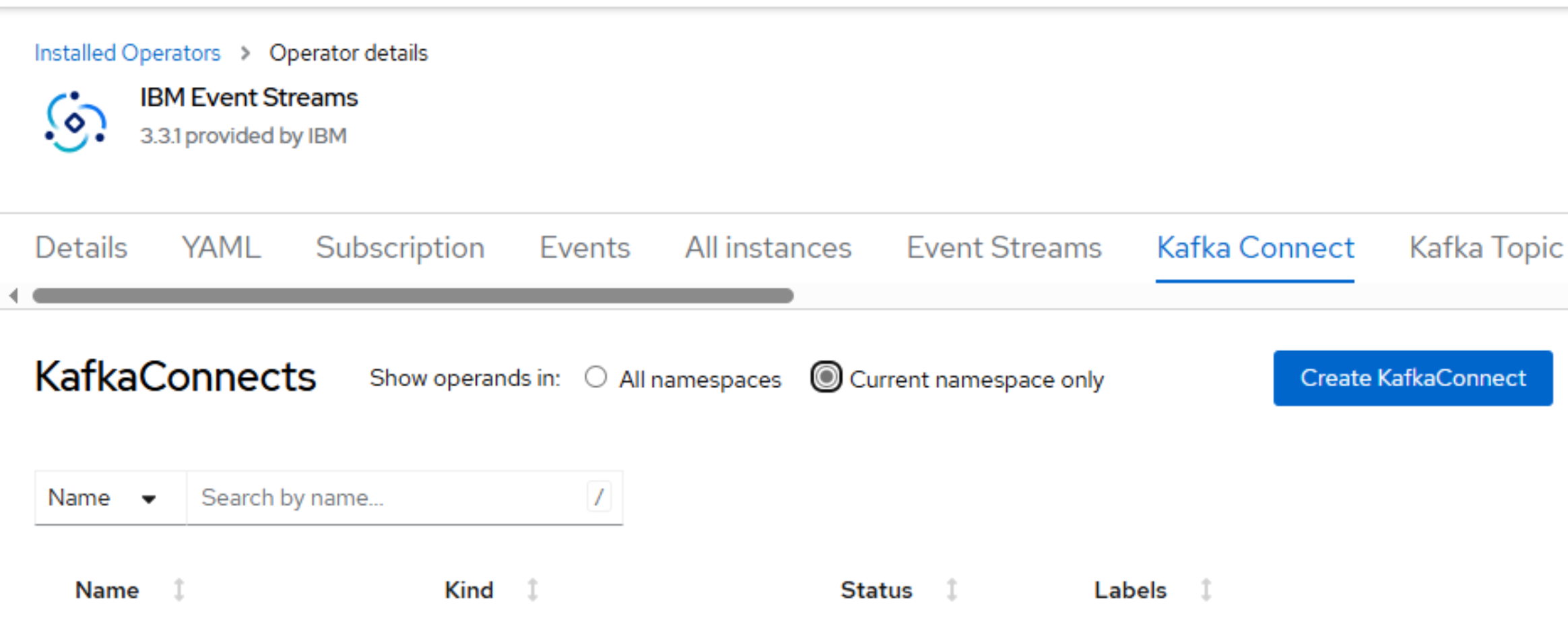The image size is (1568, 618).
Task: Click the IBM Event Streams operator logo
Action: click(75, 122)
